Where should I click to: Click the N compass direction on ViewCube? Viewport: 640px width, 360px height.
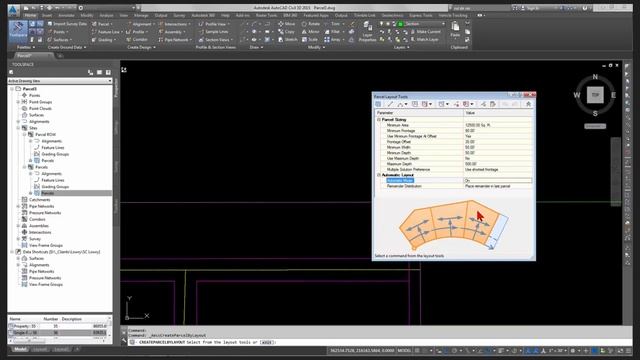[595, 77]
